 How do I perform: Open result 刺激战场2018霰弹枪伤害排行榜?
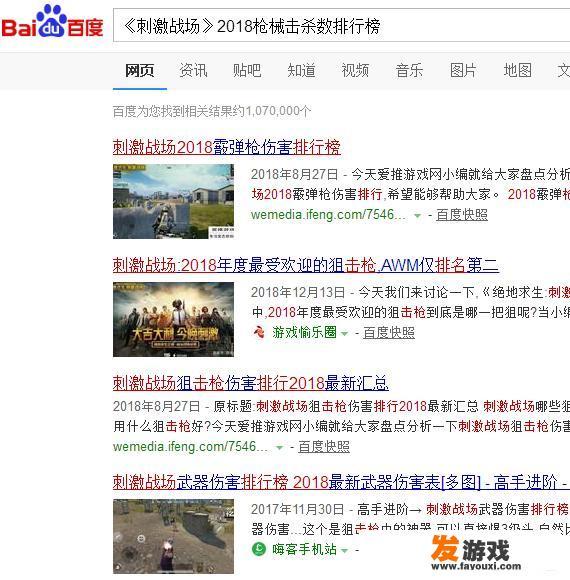point(227,147)
